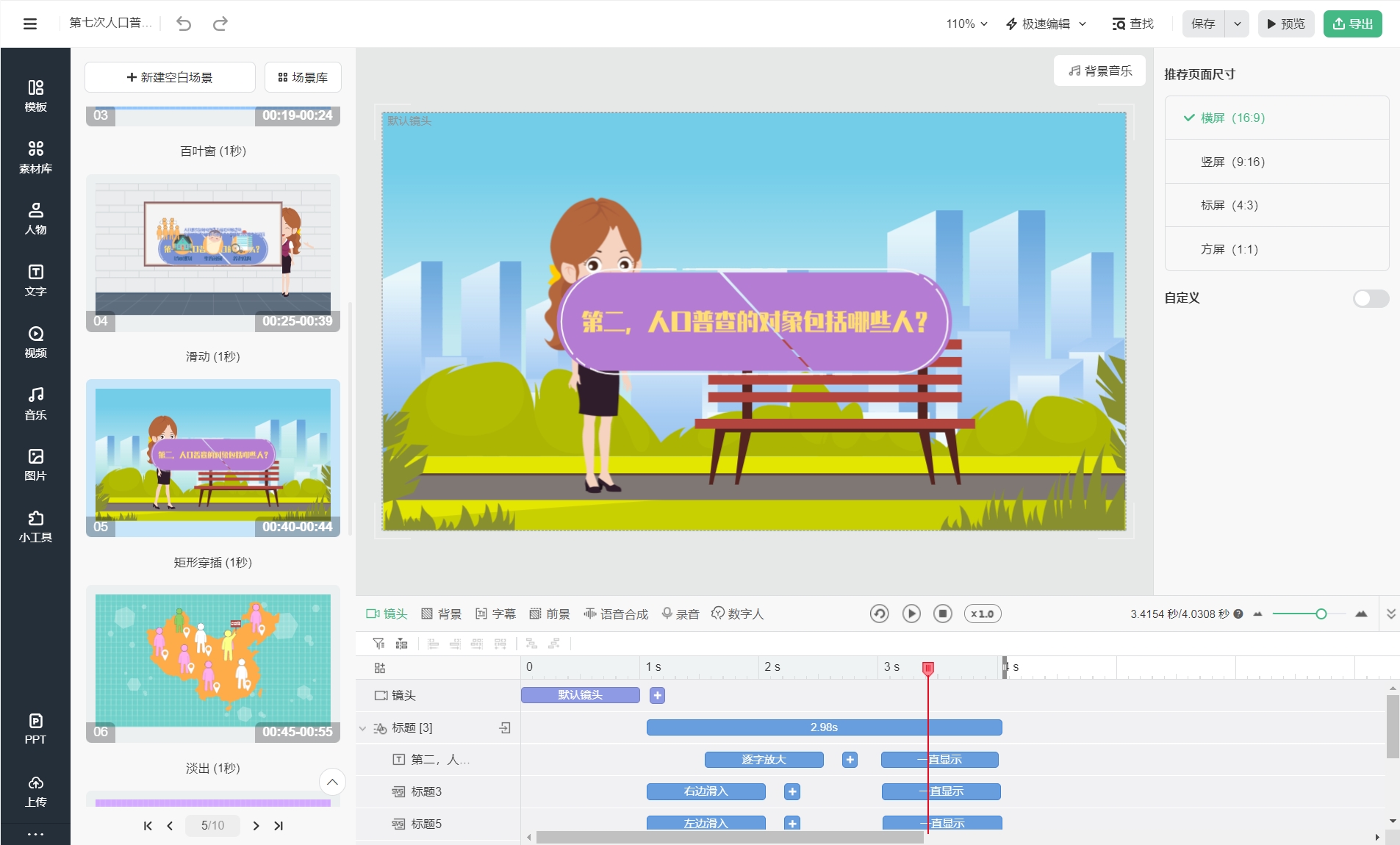Screen dimensions: 1400x845
Task: Switch to the 录音 recording tab
Action: tap(680, 614)
